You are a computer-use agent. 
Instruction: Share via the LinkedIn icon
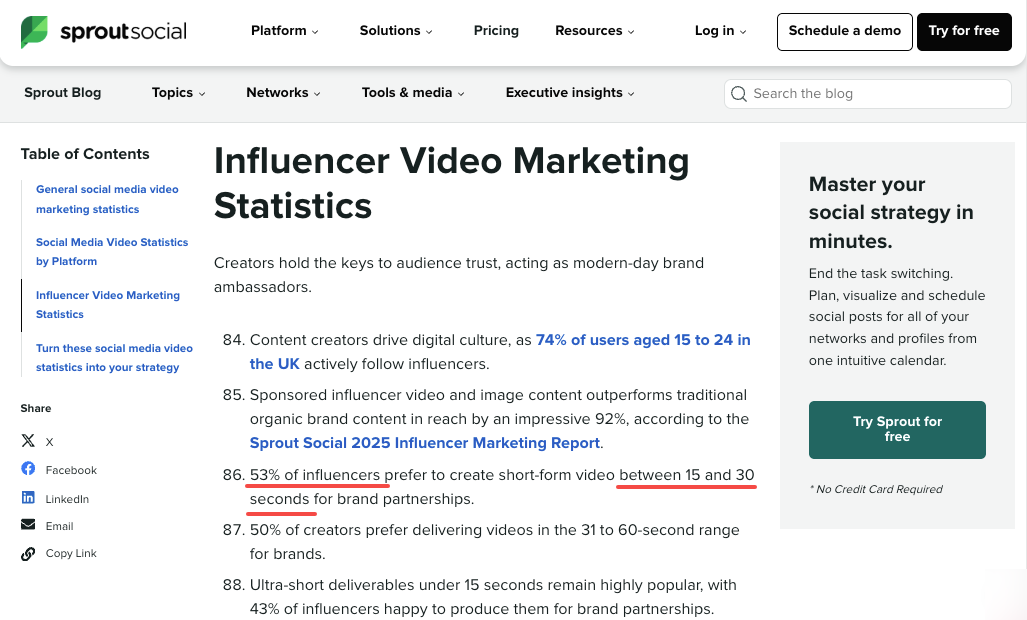[x=28, y=498]
